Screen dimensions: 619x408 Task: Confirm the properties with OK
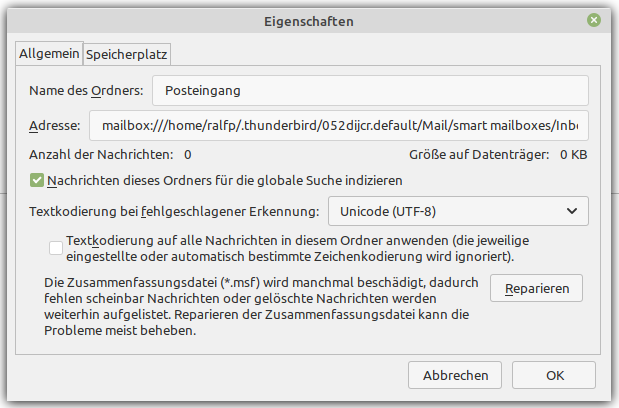(x=556, y=376)
